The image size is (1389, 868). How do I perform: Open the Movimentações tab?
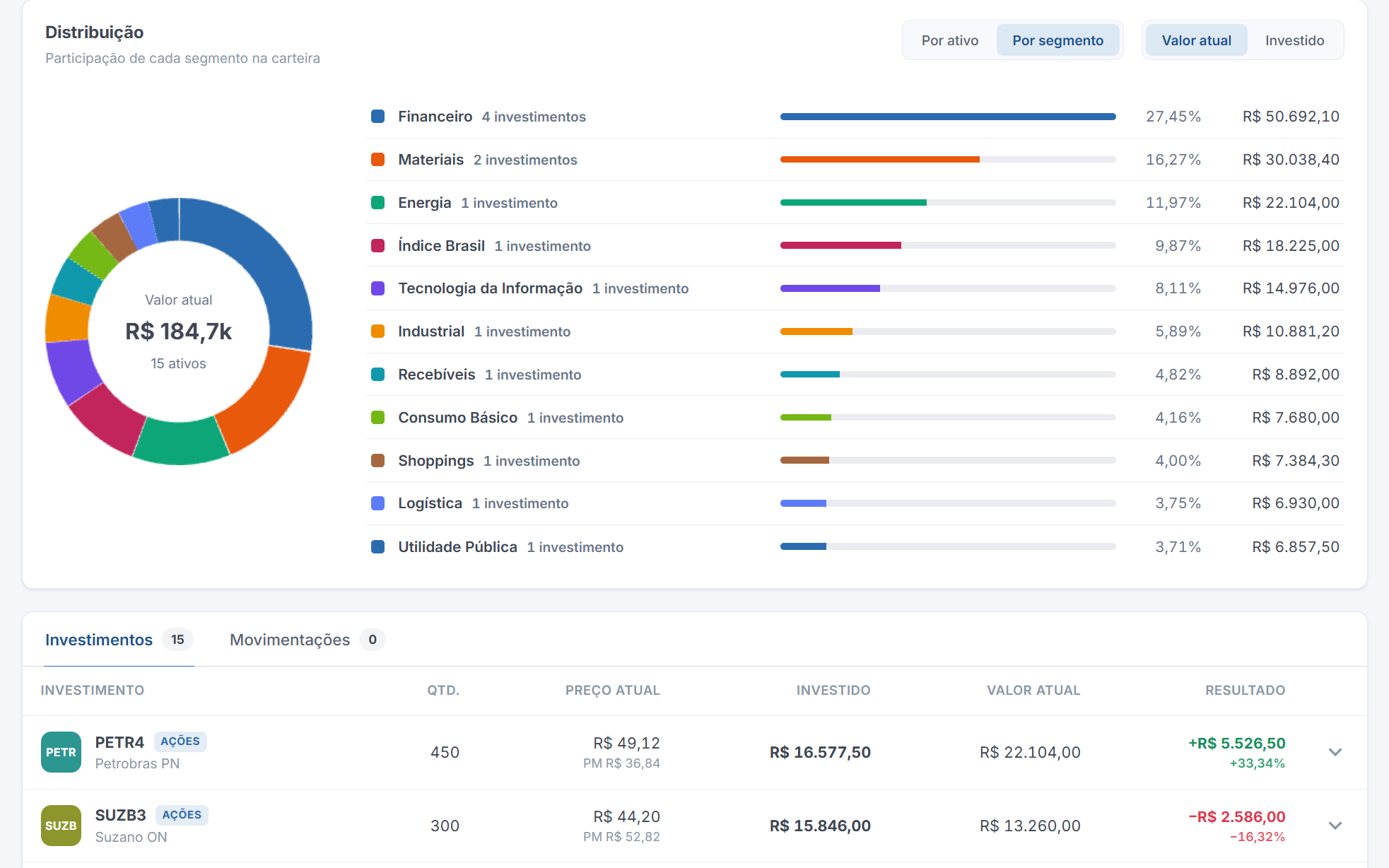click(x=307, y=640)
